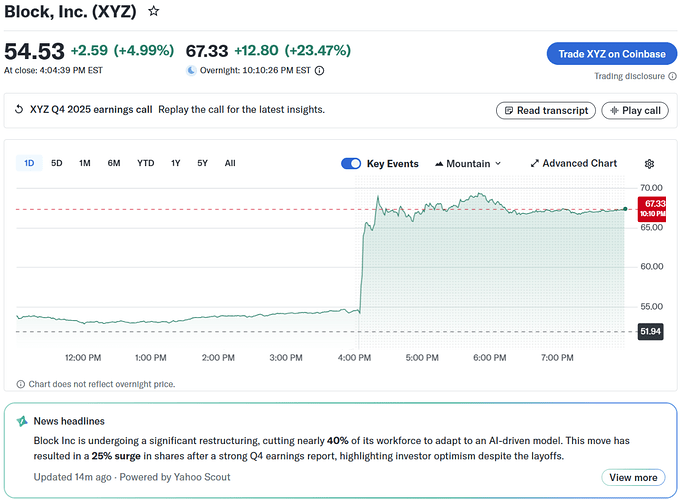Start the Play call button

tap(635, 111)
